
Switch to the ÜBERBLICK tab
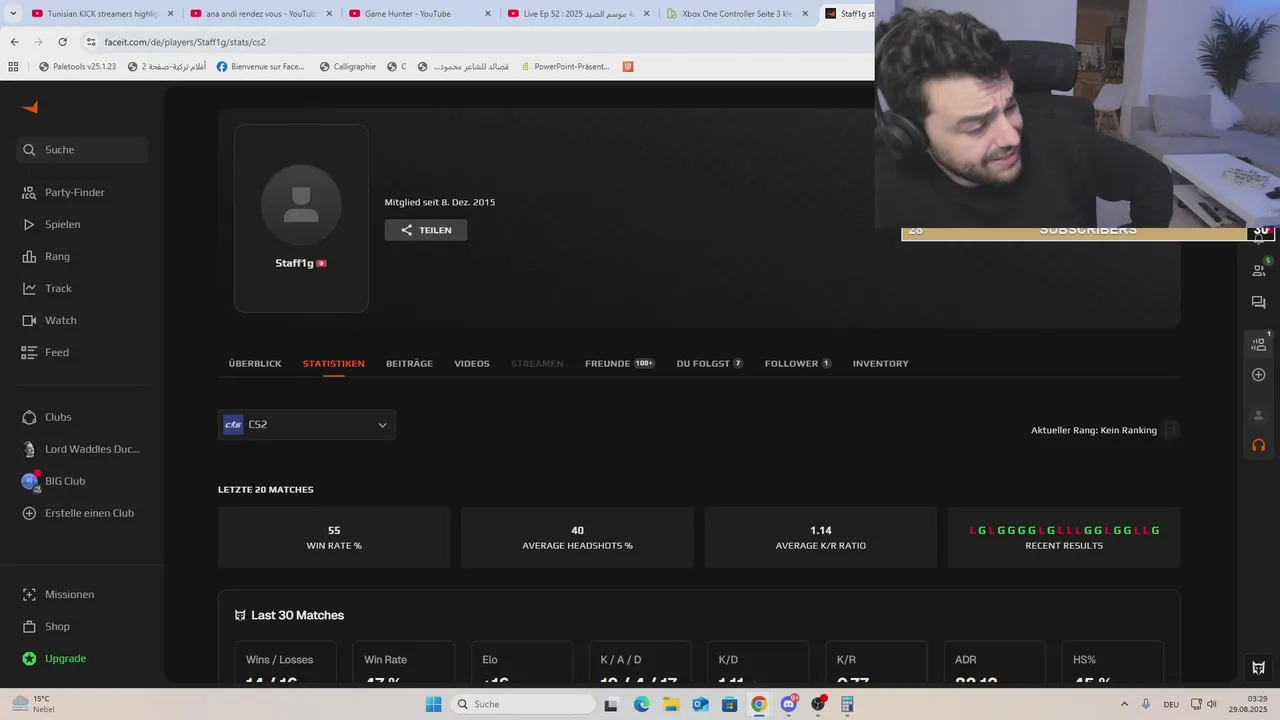tap(255, 364)
